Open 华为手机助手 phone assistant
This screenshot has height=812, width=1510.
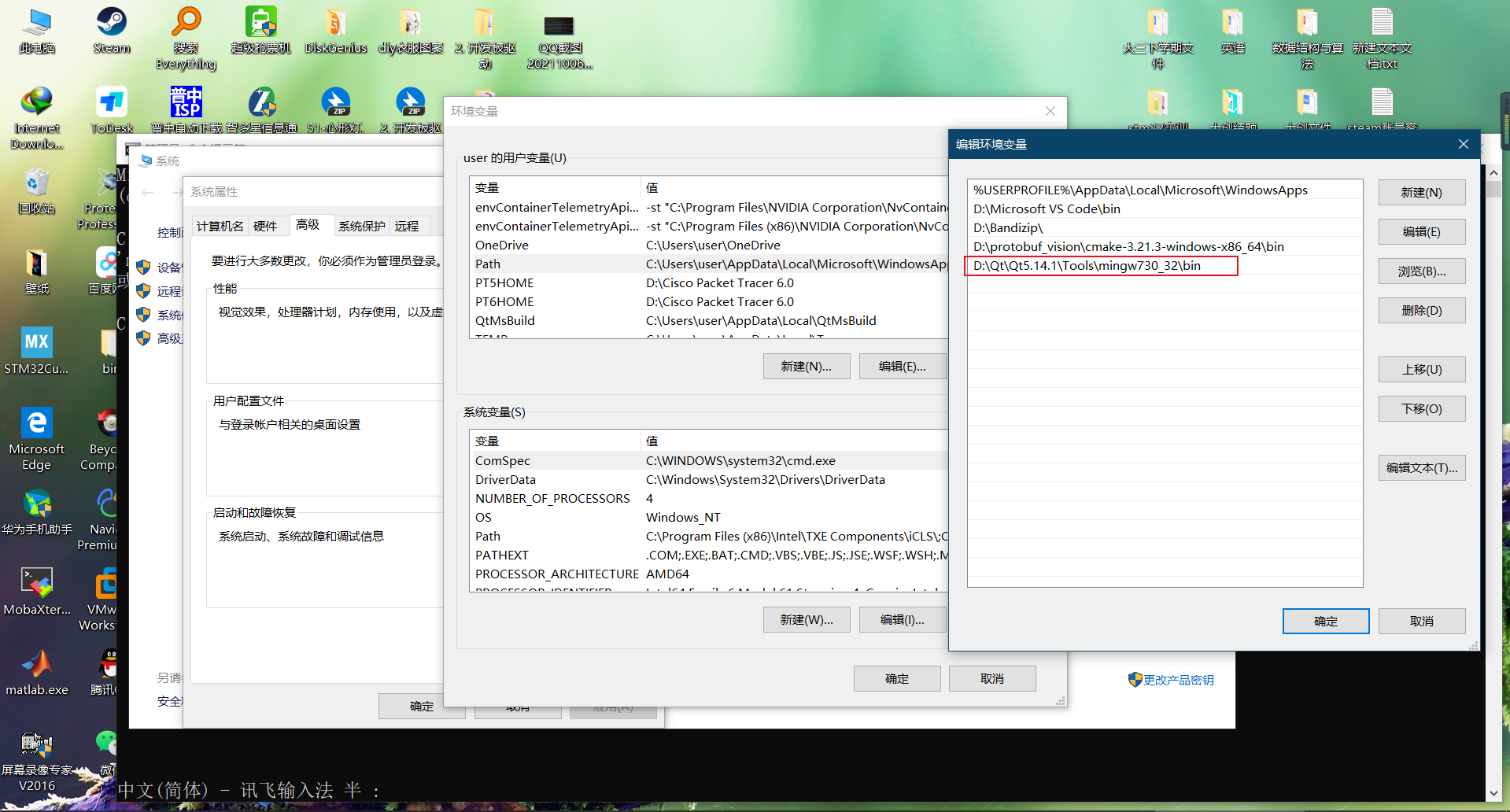[x=37, y=504]
